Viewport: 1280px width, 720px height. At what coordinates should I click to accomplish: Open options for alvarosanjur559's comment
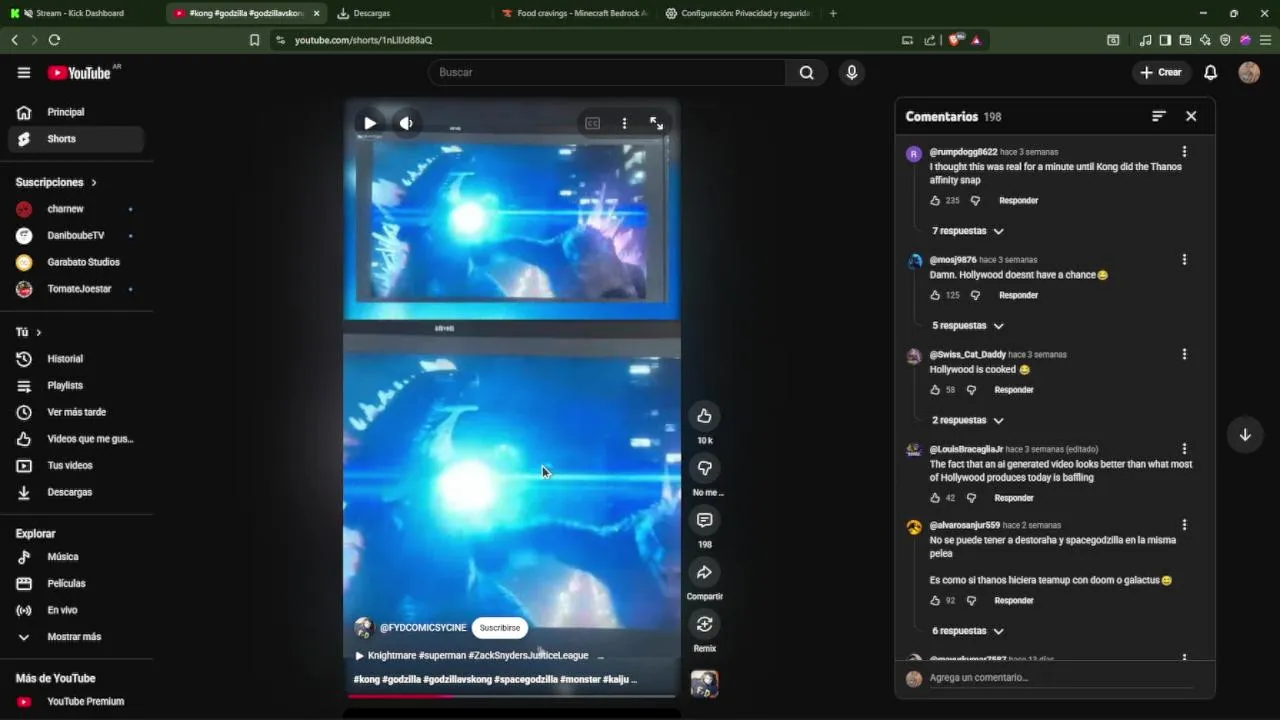pos(1184,525)
